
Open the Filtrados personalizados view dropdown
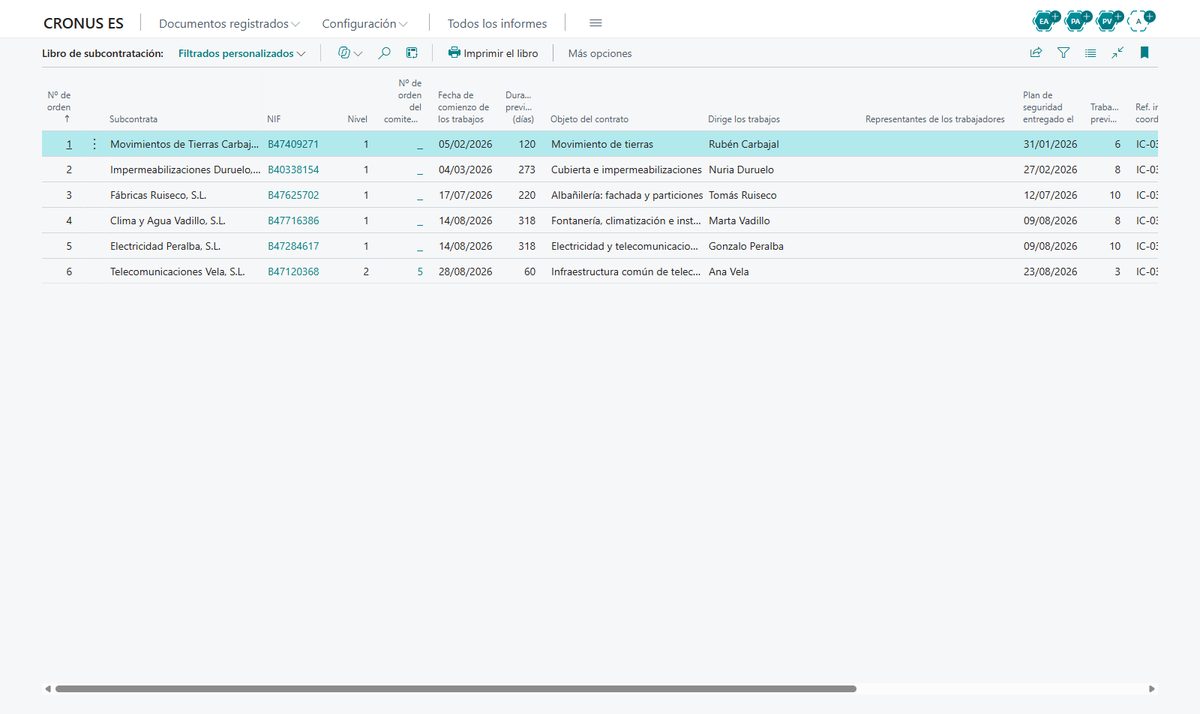click(x=242, y=54)
